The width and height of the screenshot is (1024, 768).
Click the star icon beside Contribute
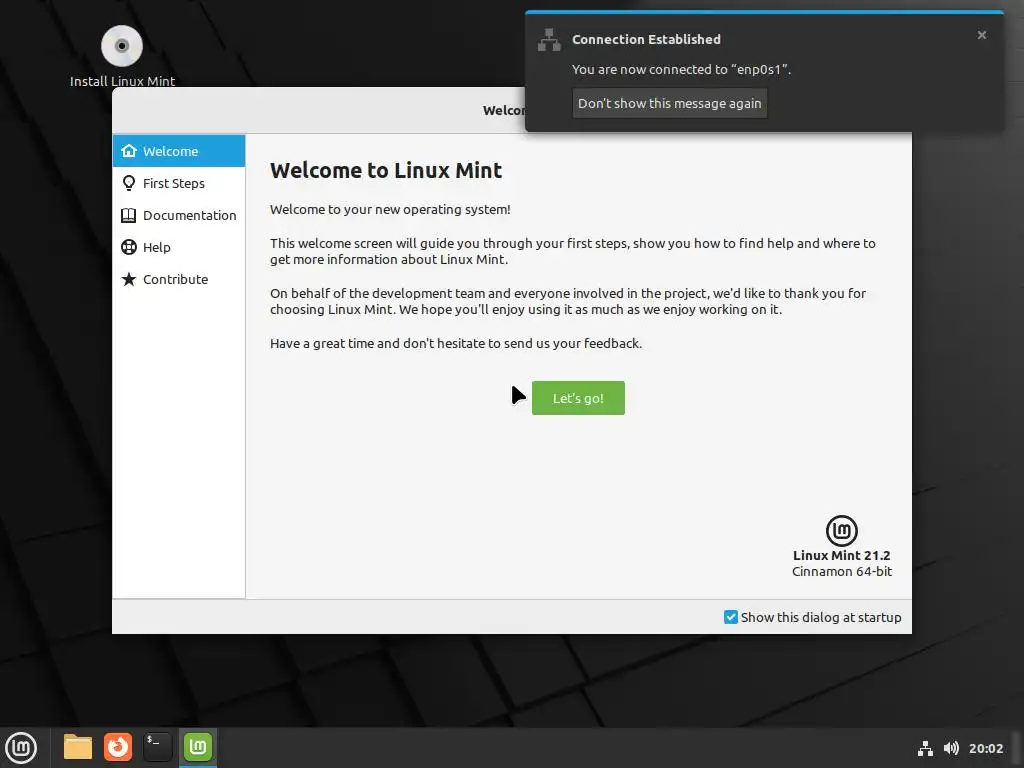[x=129, y=279]
